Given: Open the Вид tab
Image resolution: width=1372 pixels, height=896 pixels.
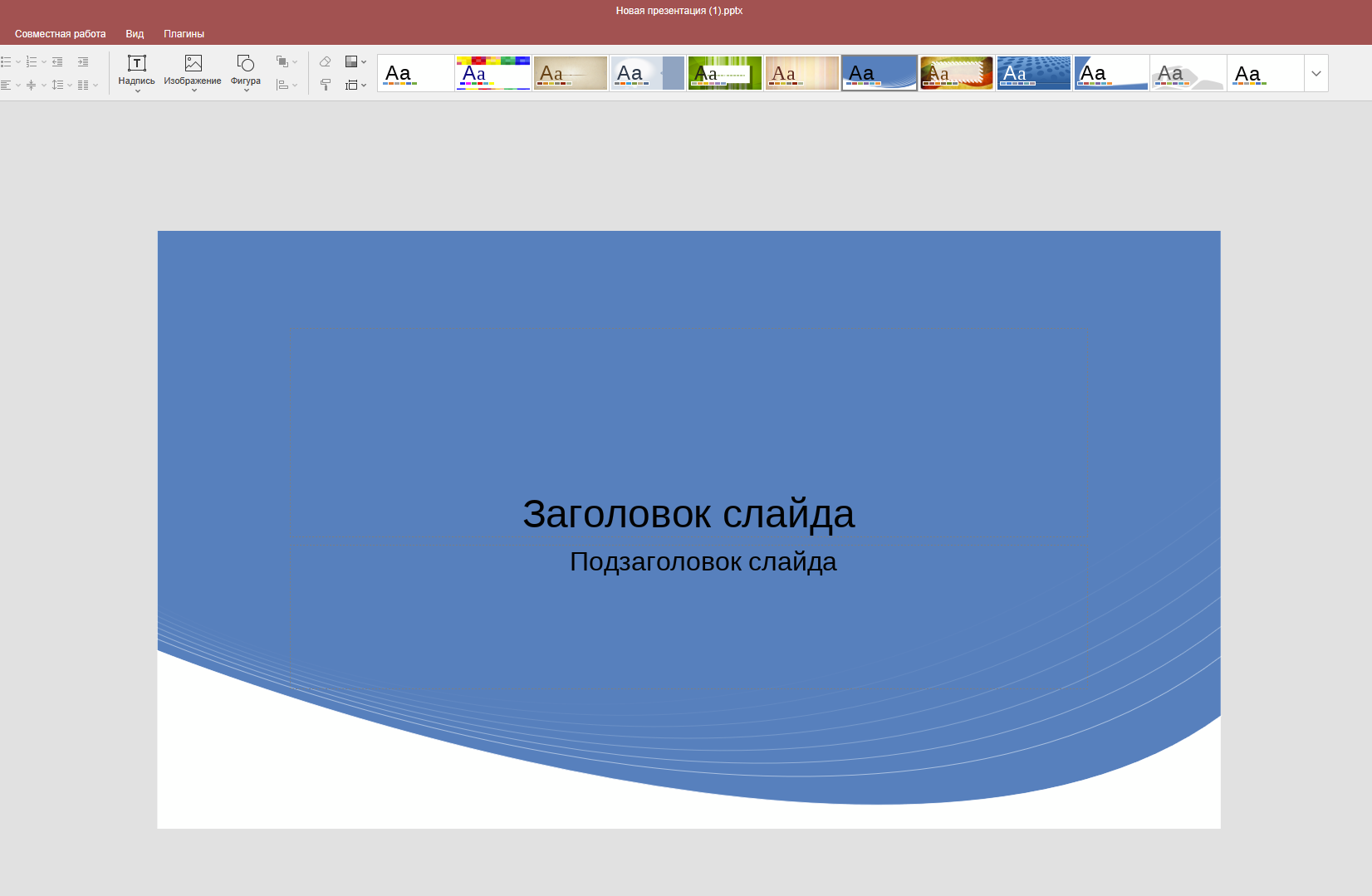Looking at the screenshot, I should [135, 34].
